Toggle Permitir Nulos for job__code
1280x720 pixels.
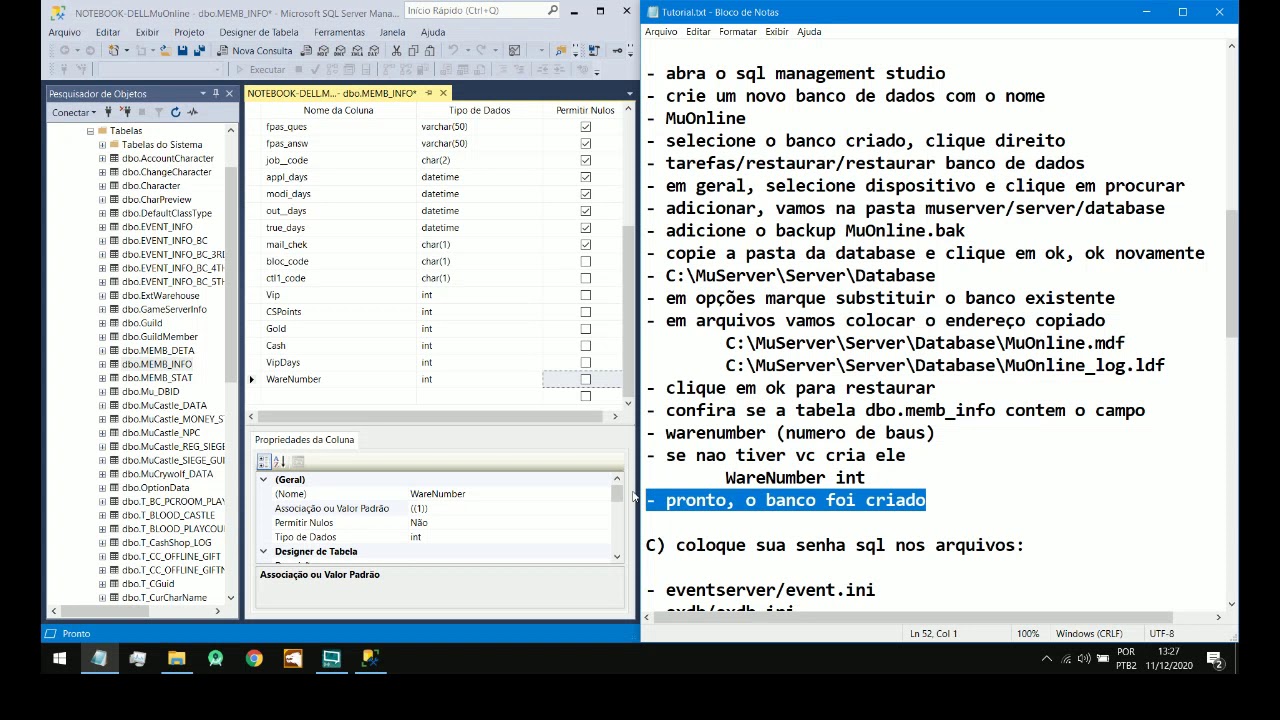click(x=586, y=160)
